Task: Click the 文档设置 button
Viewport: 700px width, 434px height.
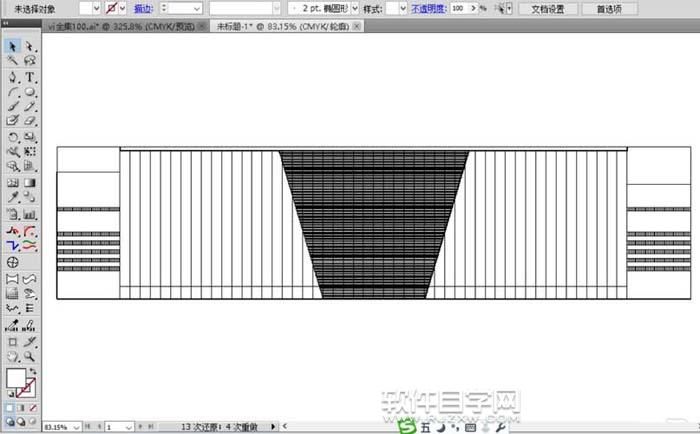Action: pos(547,8)
